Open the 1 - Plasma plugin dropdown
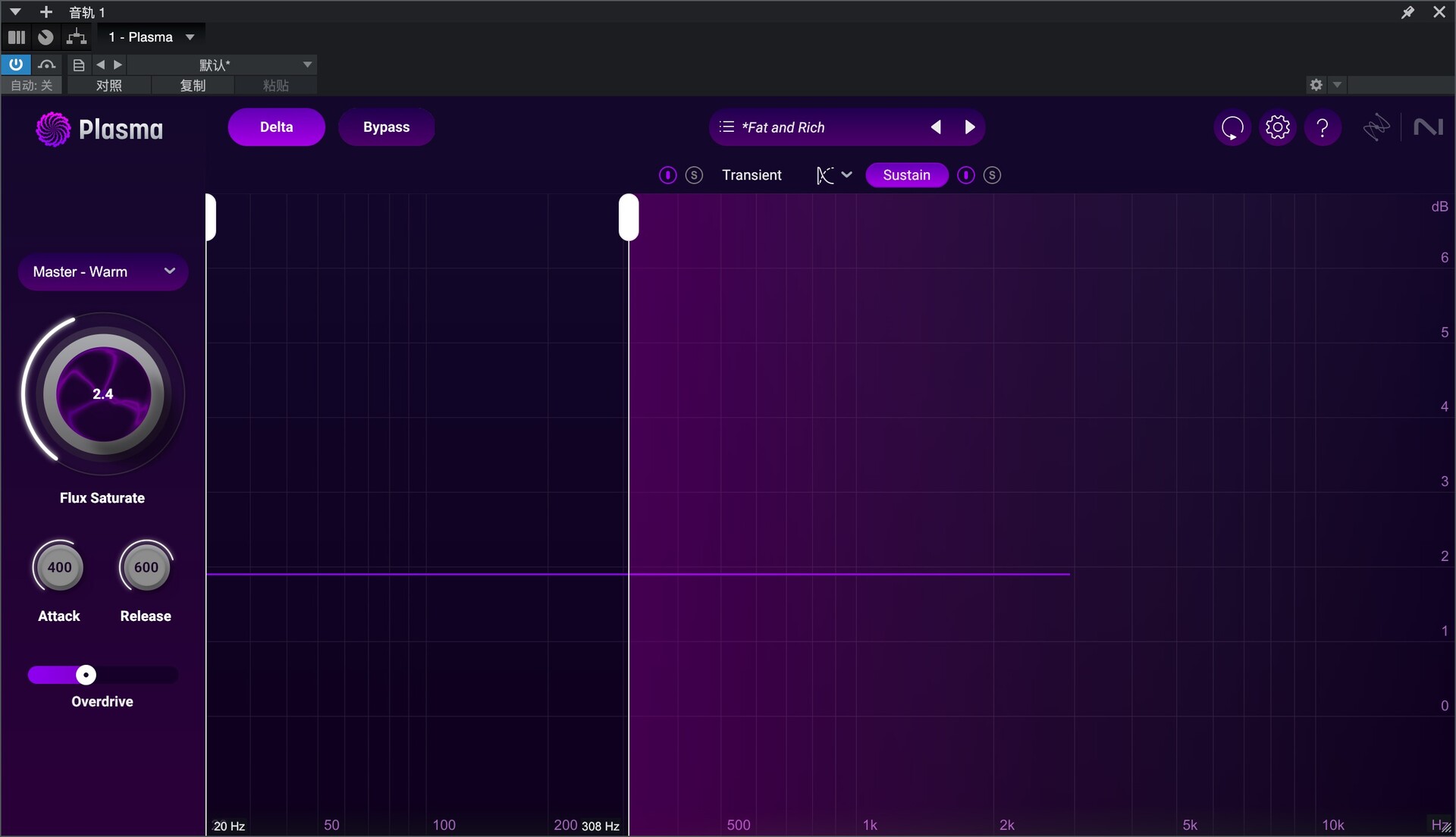 [x=152, y=37]
